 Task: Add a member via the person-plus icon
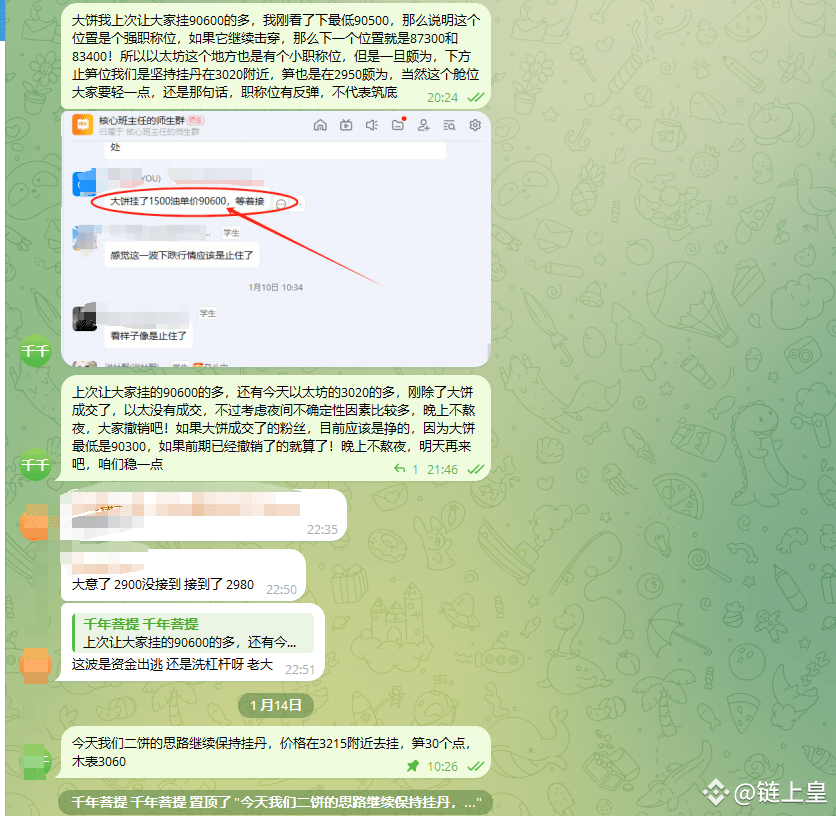pyautogui.click(x=424, y=125)
